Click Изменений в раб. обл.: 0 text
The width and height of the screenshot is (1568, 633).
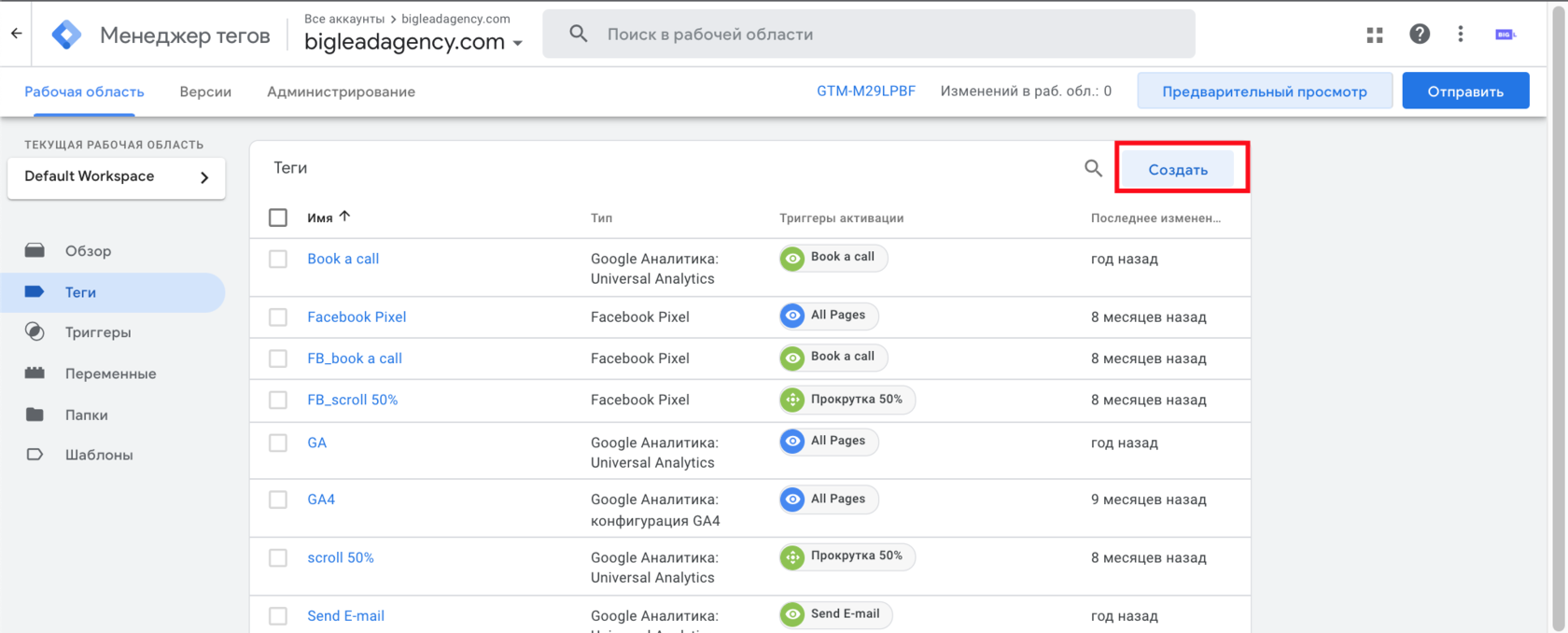[x=1026, y=91]
